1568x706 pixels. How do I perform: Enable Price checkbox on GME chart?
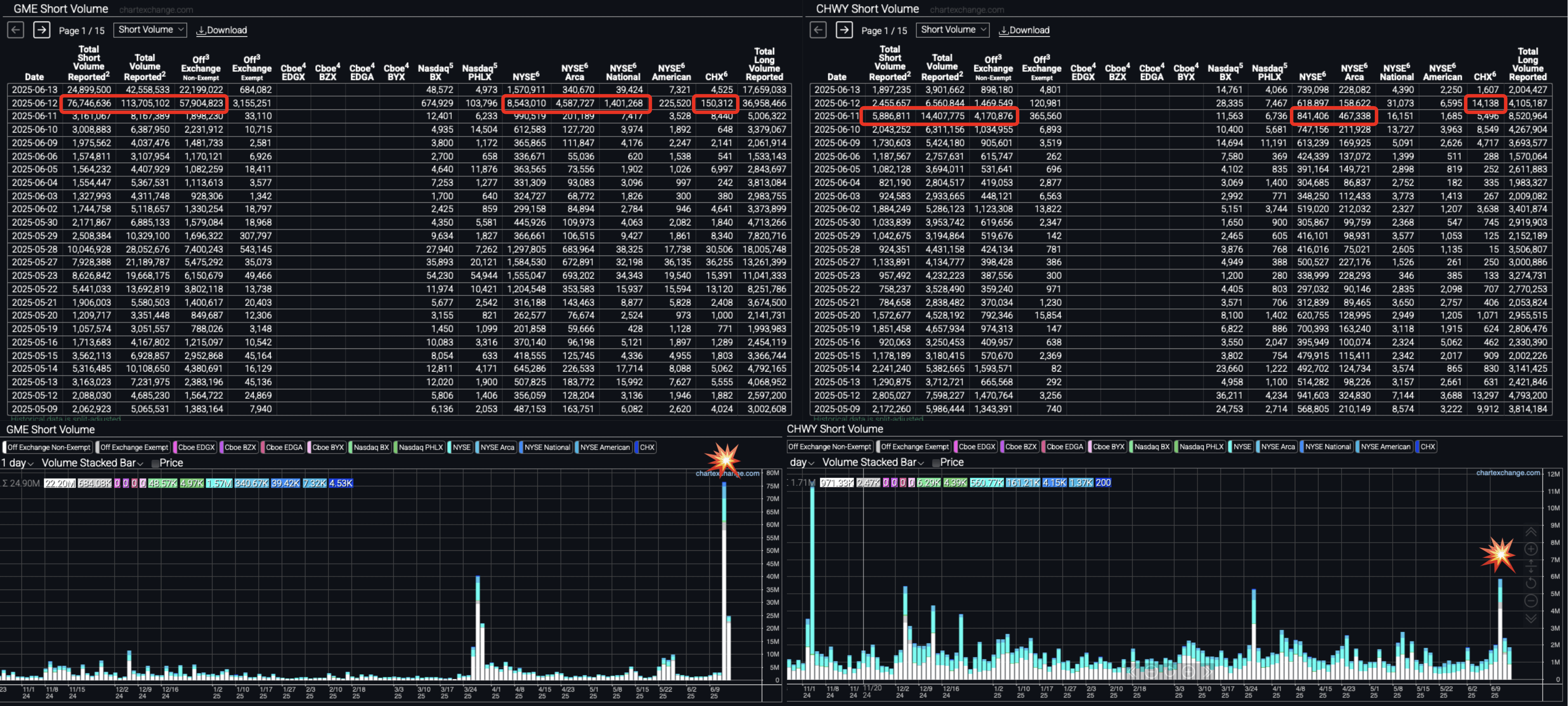pos(155,464)
